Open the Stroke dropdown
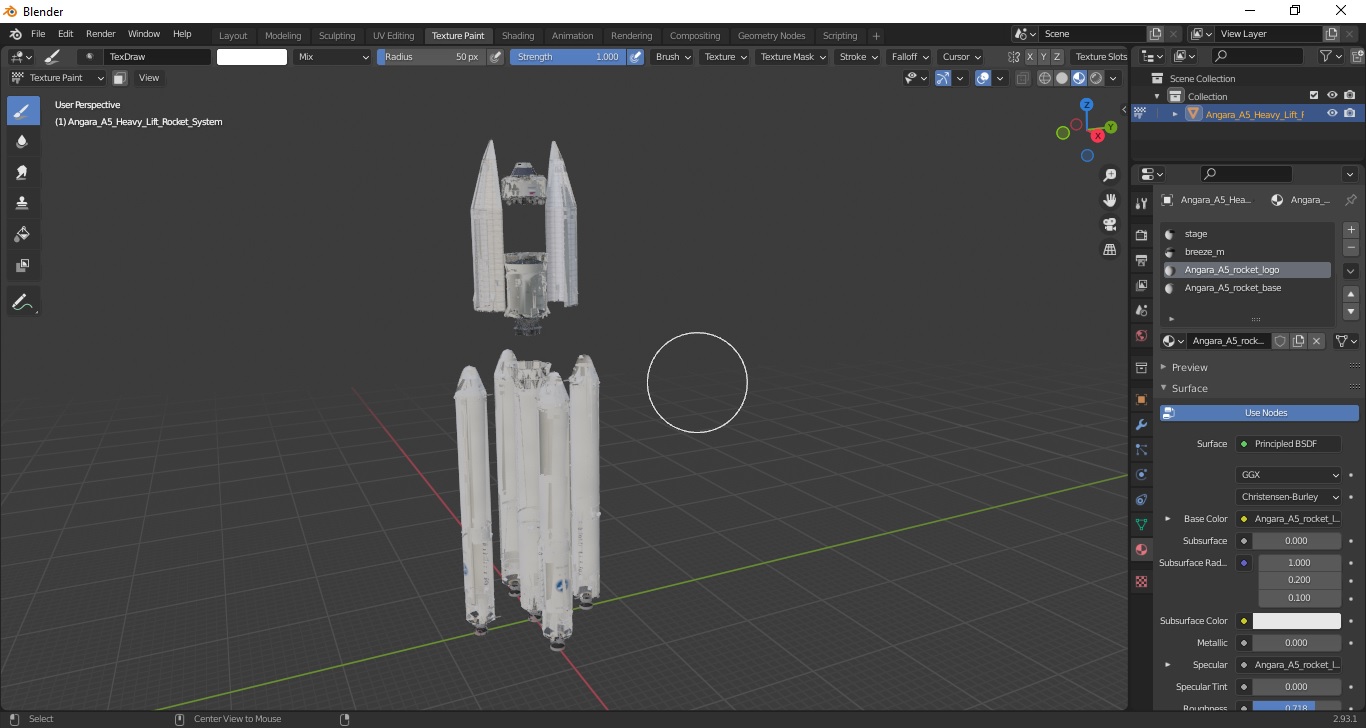 point(858,57)
